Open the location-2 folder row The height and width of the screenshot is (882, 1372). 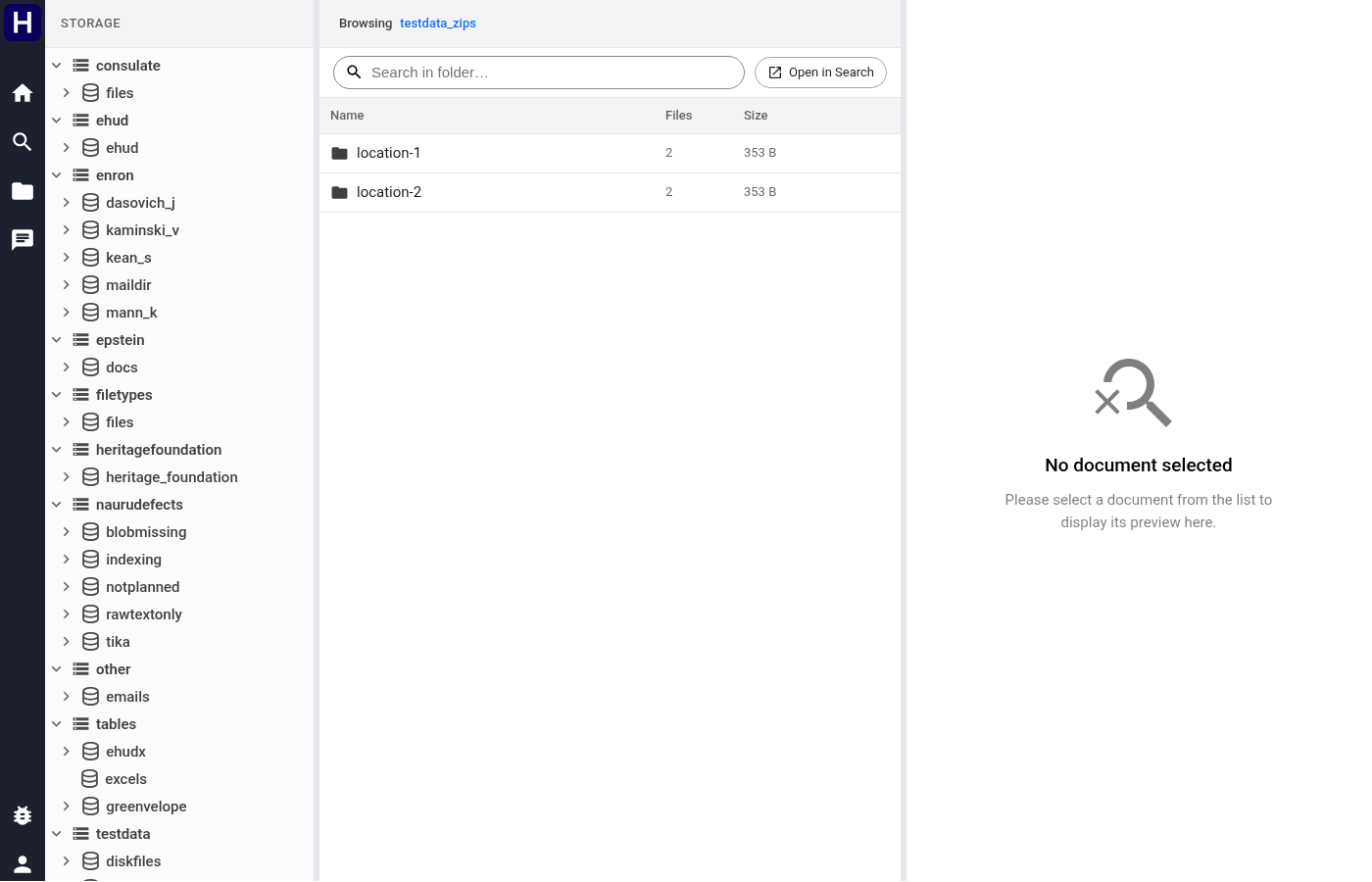pyautogui.click(x=610, y=192)
